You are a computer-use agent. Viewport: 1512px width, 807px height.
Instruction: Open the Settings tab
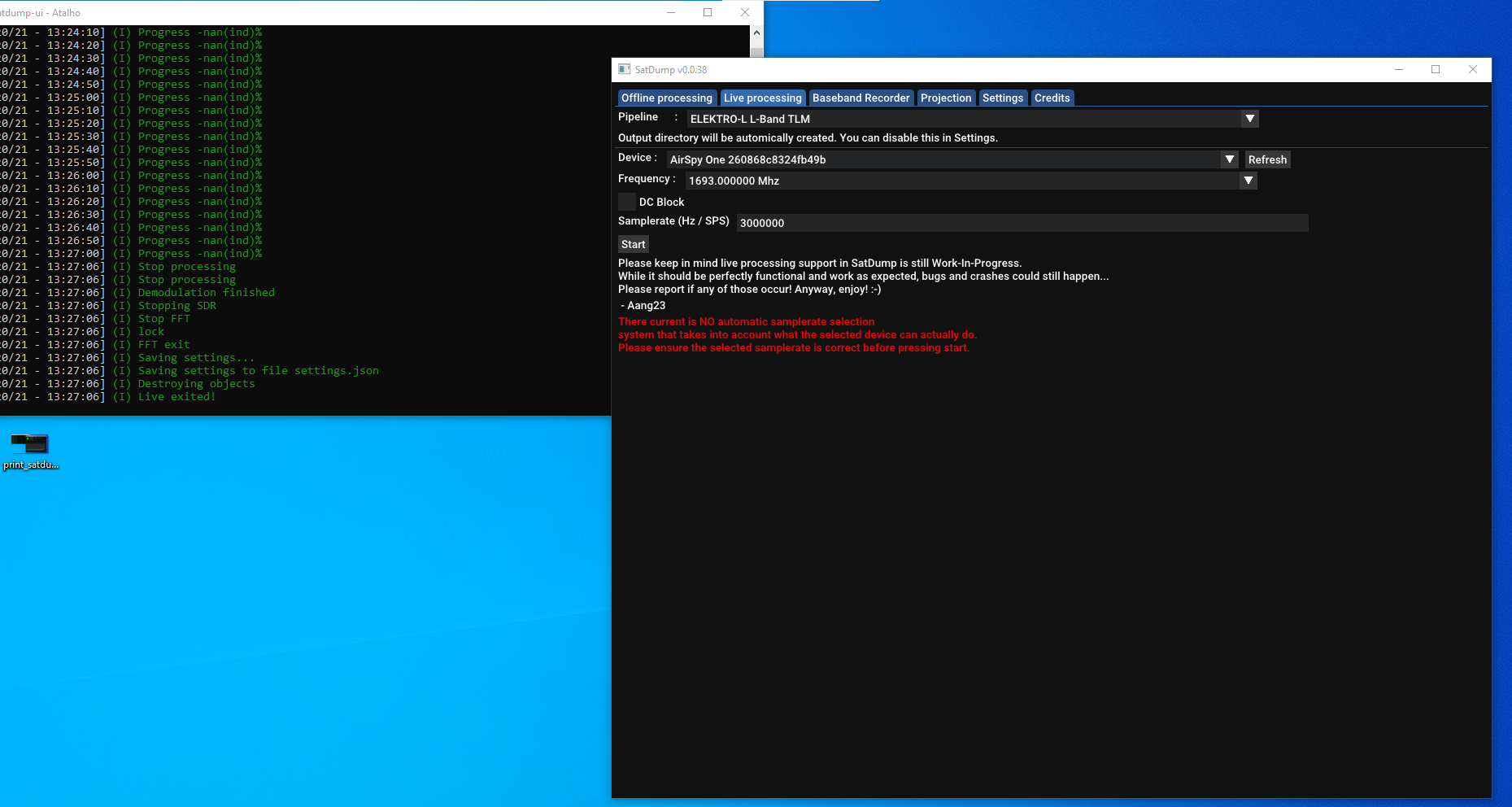point(1003,98)
